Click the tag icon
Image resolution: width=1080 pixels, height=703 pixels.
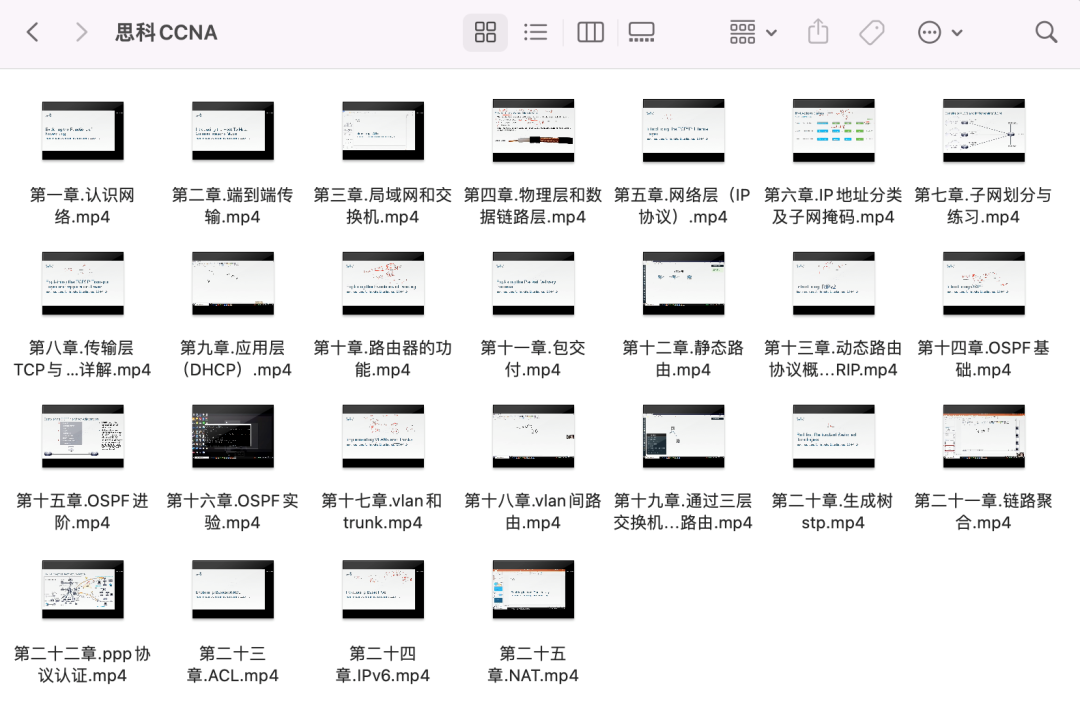[871, 32]
